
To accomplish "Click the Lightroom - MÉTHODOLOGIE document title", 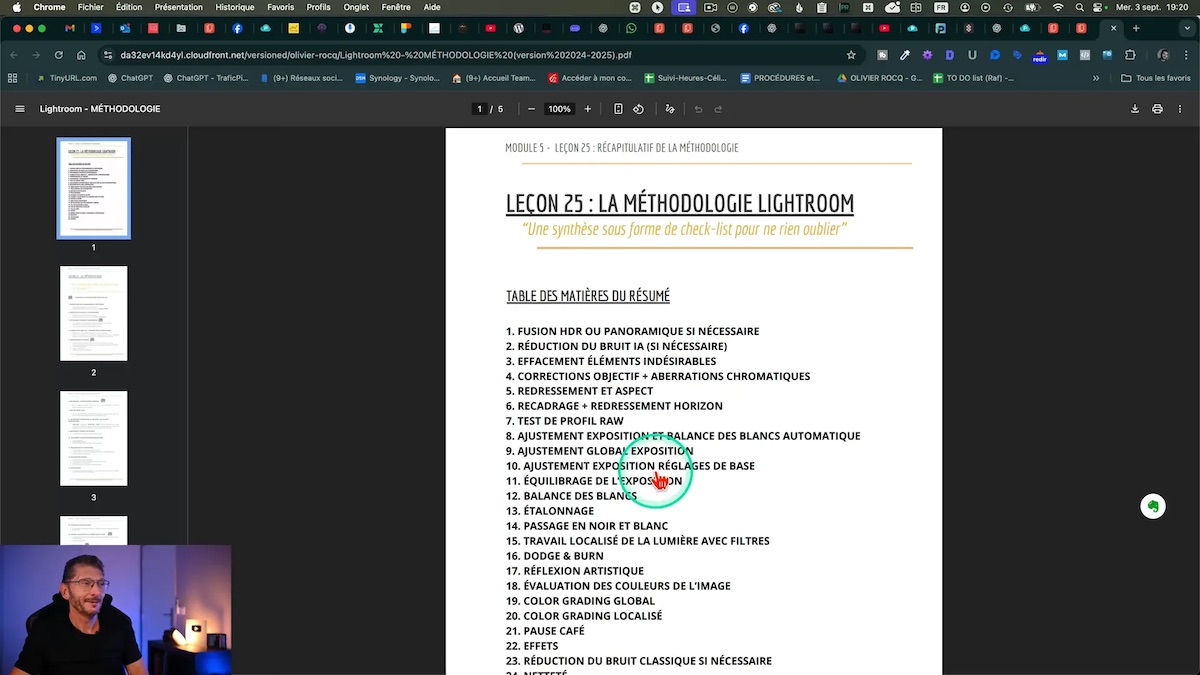I will pos(100,109).
